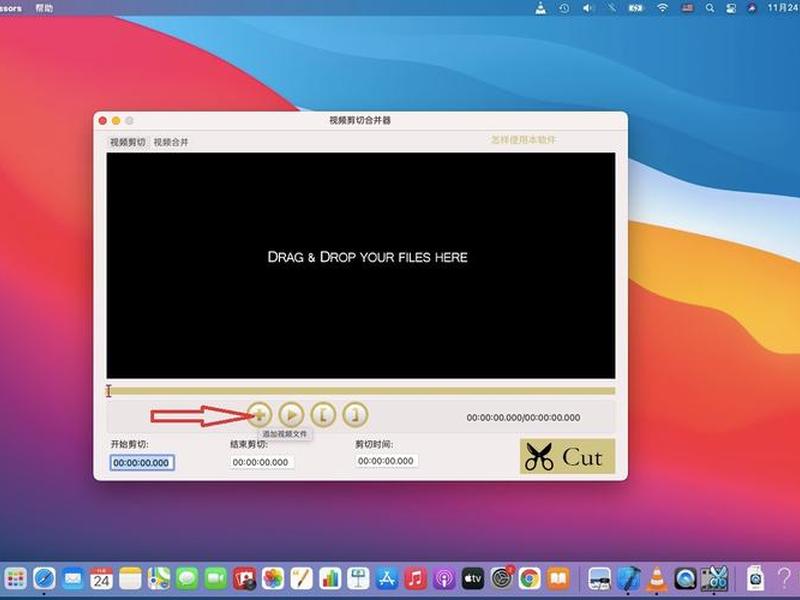
Task: Open Apple TV from the dock
Action: (x=473, y=579)
